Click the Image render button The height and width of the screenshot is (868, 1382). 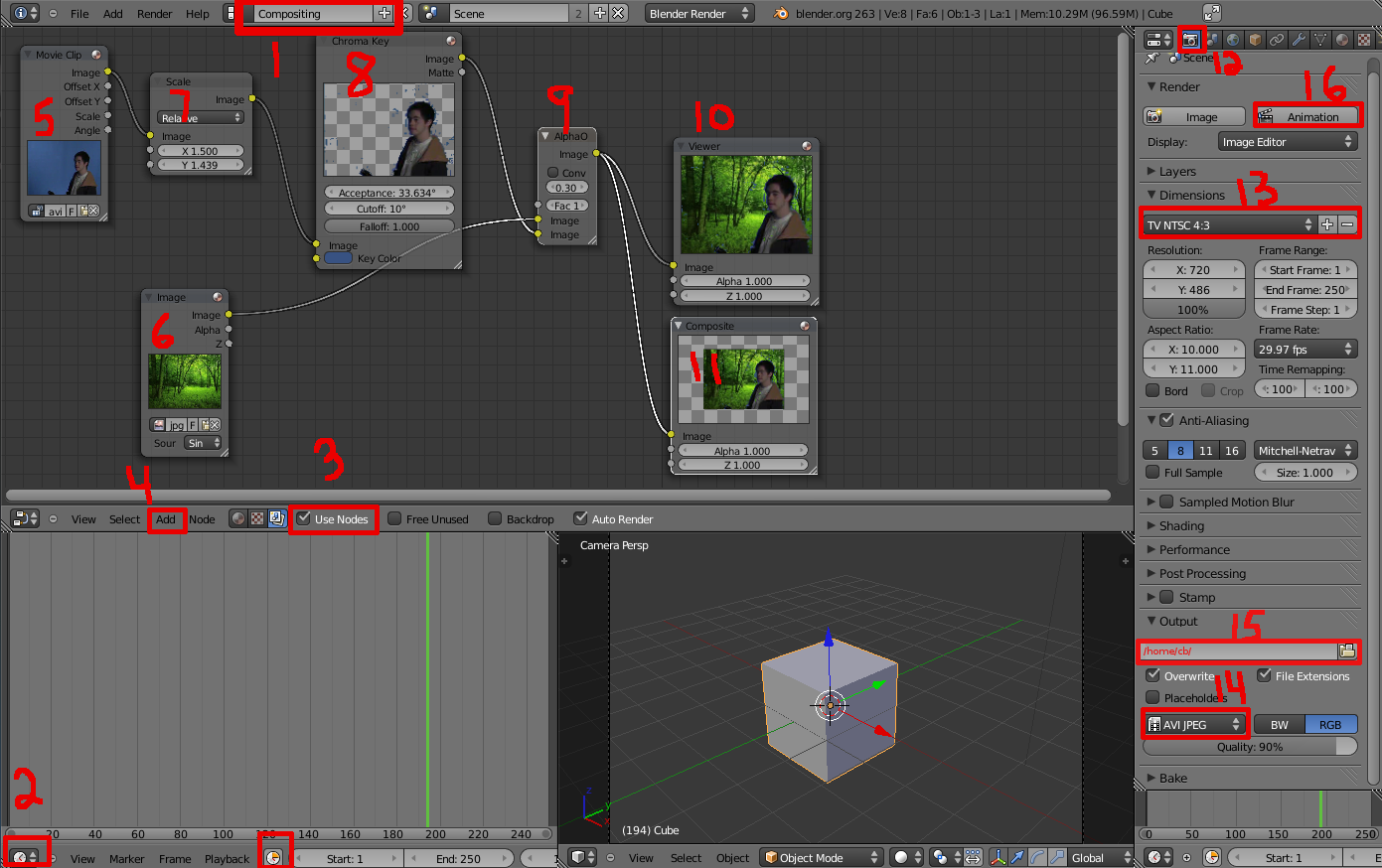tap(1194, 116)
